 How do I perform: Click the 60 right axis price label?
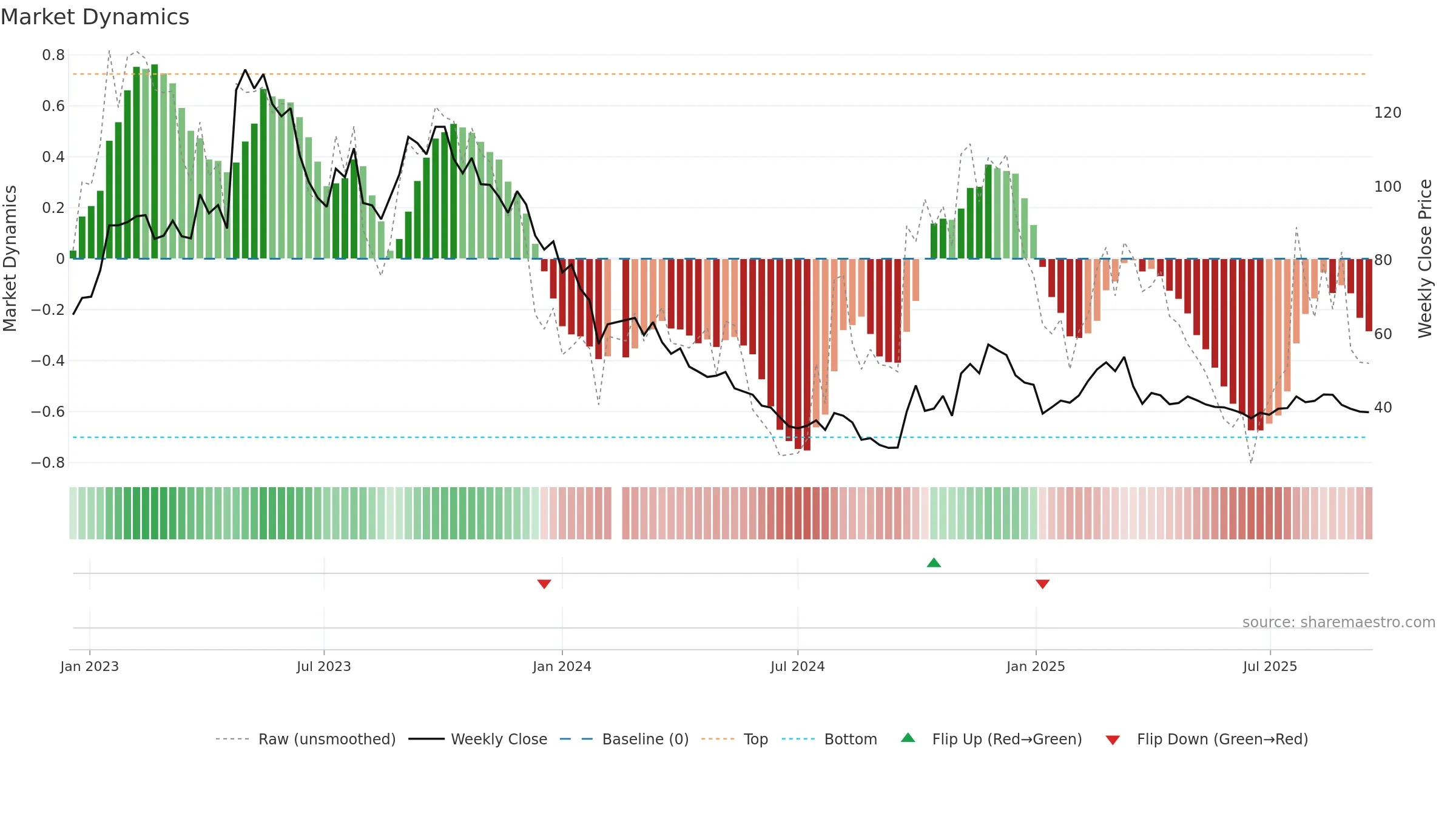point(1383,334)
